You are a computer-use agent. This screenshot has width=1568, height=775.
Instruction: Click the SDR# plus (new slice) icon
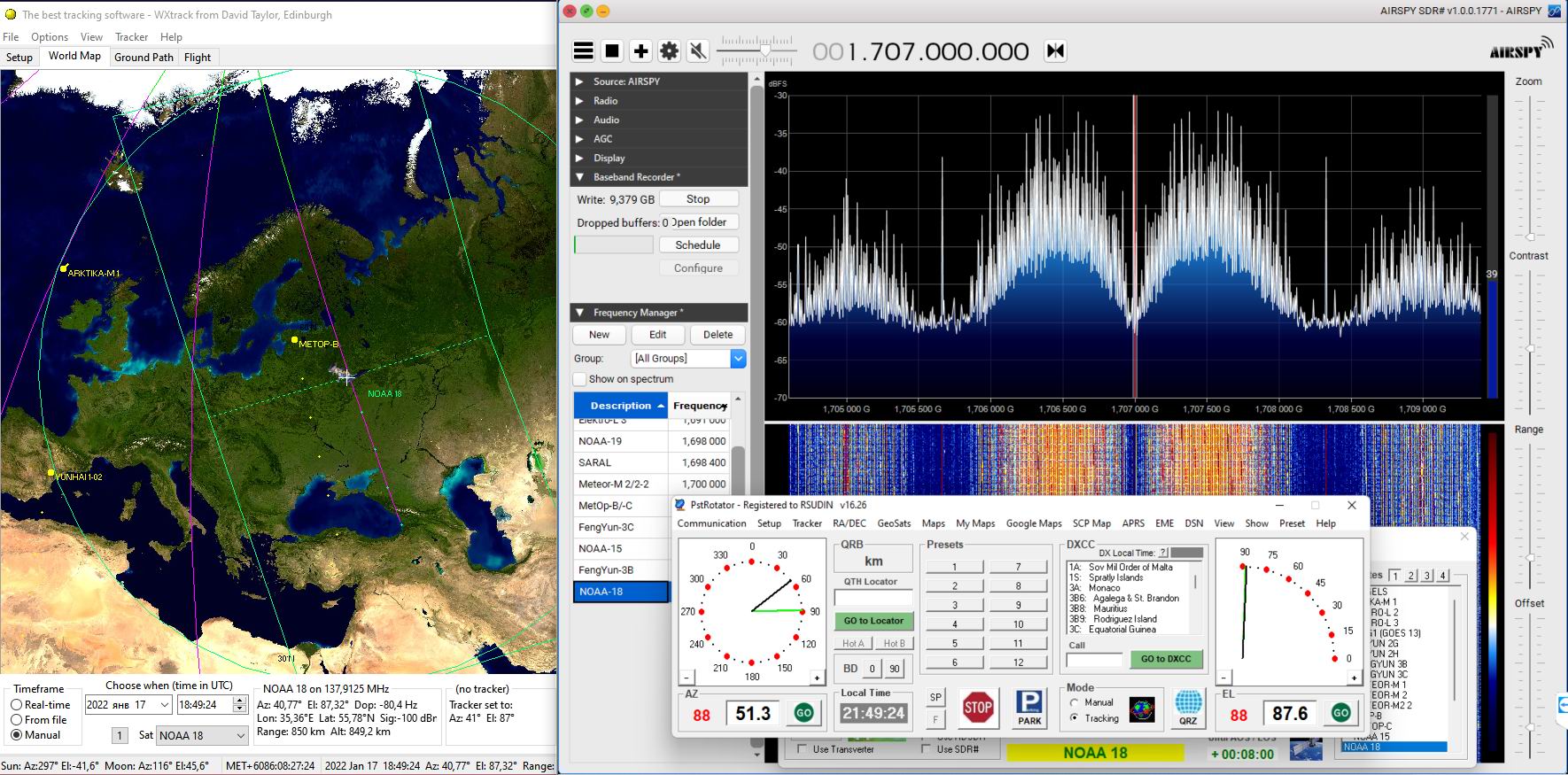(640, 51)
